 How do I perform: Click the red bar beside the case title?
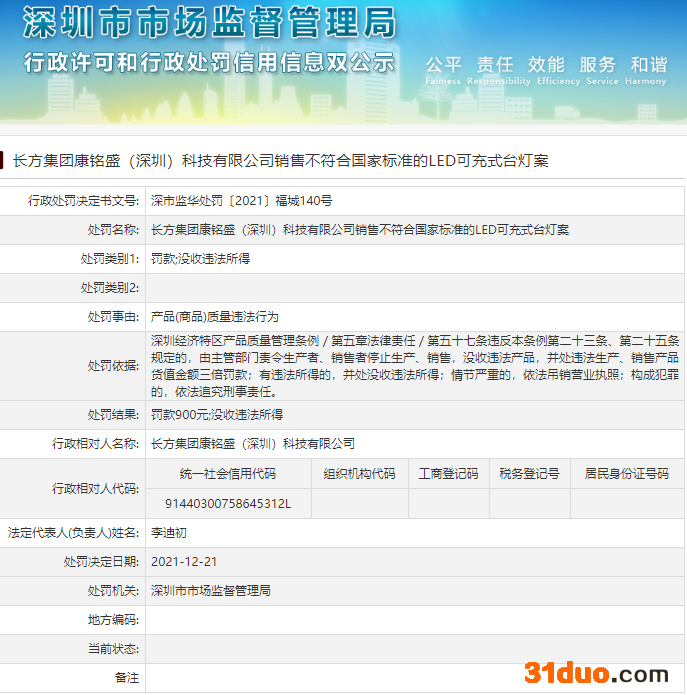[3, 160]
